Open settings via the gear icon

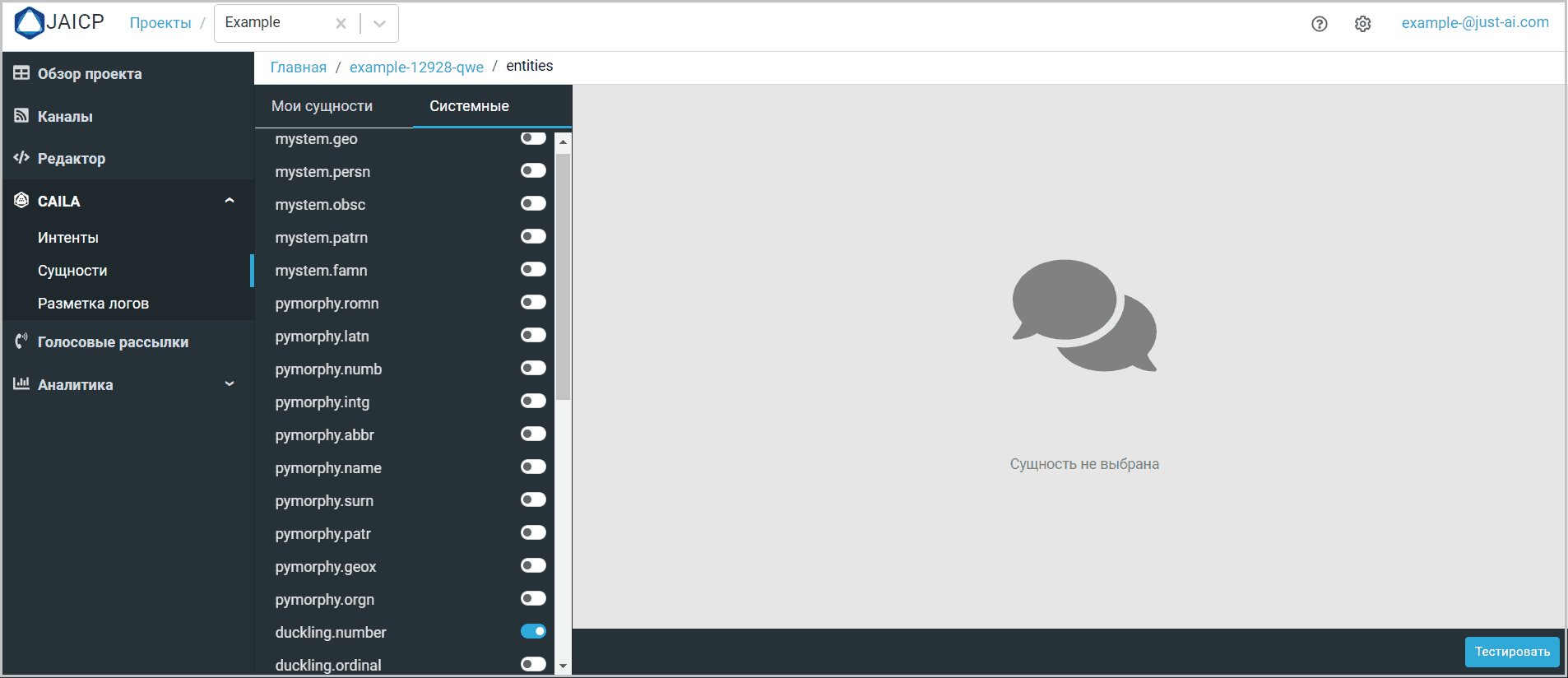tap(1363, 24)
